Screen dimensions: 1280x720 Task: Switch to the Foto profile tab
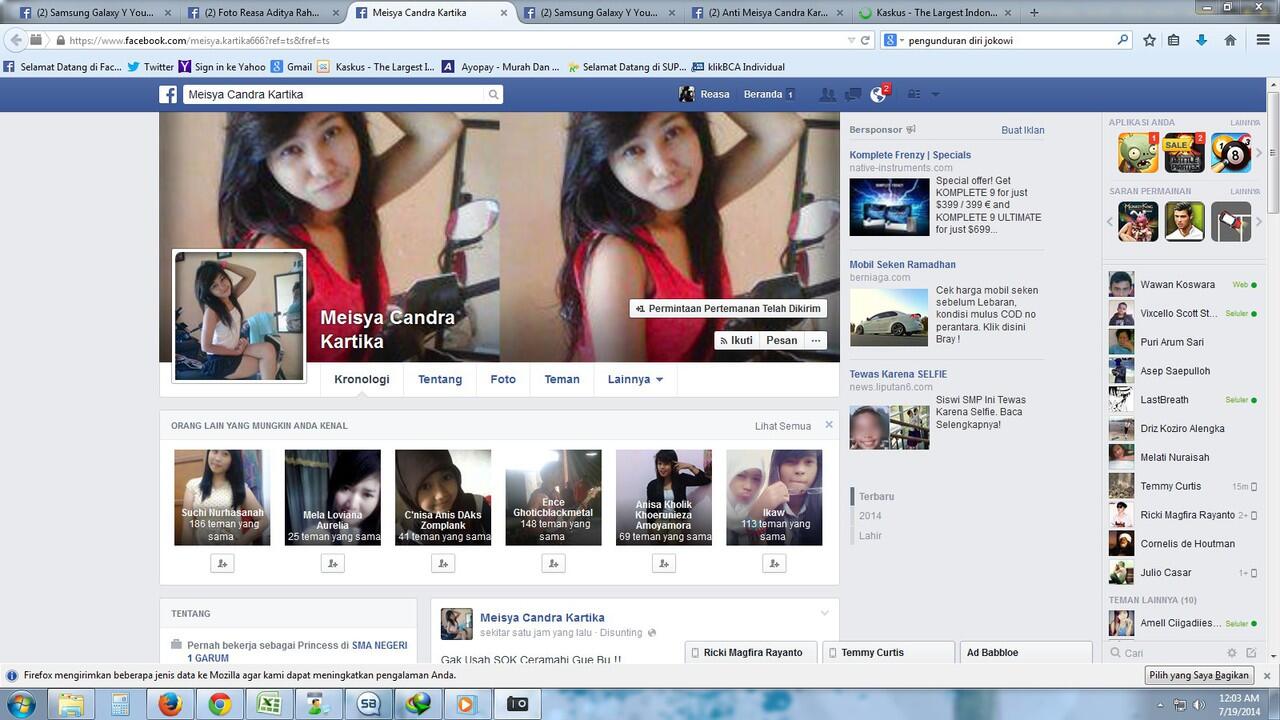[503, 379]
